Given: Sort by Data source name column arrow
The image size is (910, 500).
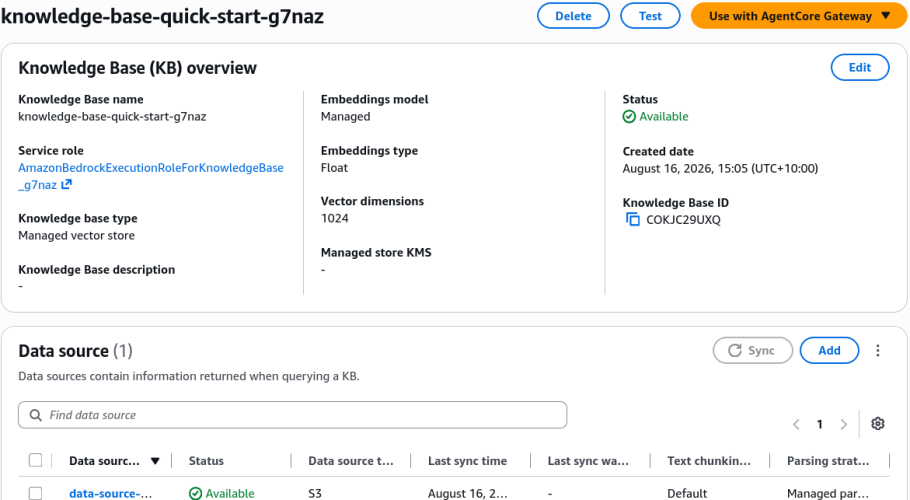Looking at the screenshot, I should point(155,461).
